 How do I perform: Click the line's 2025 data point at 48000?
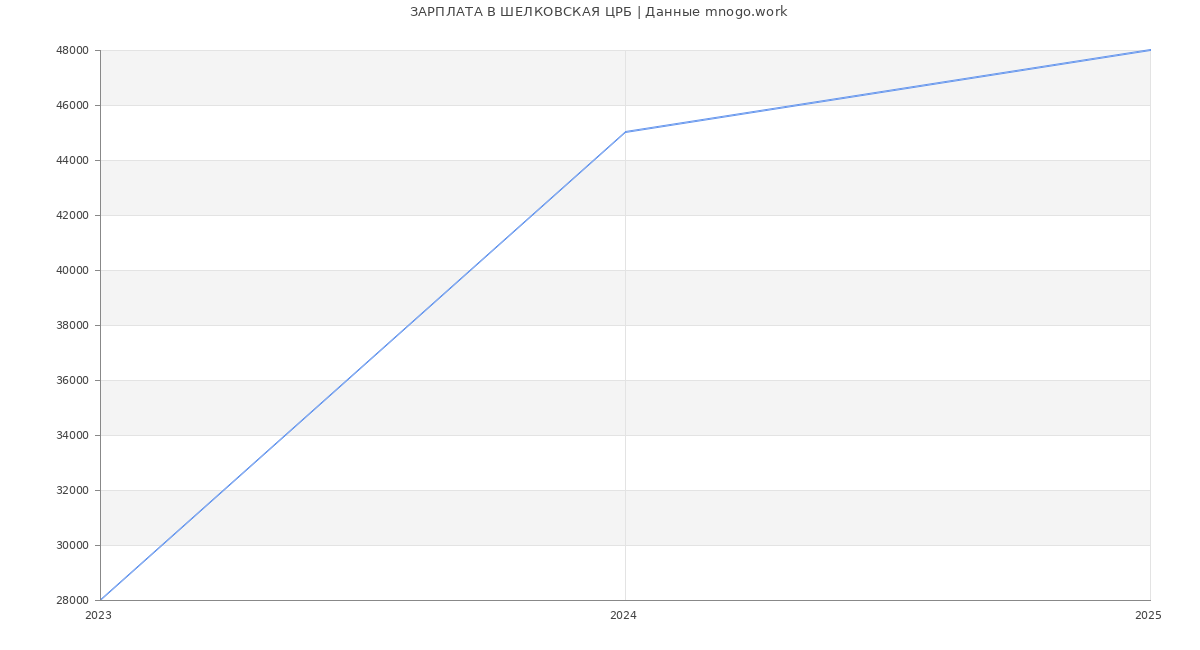[x=1150, y=50]
